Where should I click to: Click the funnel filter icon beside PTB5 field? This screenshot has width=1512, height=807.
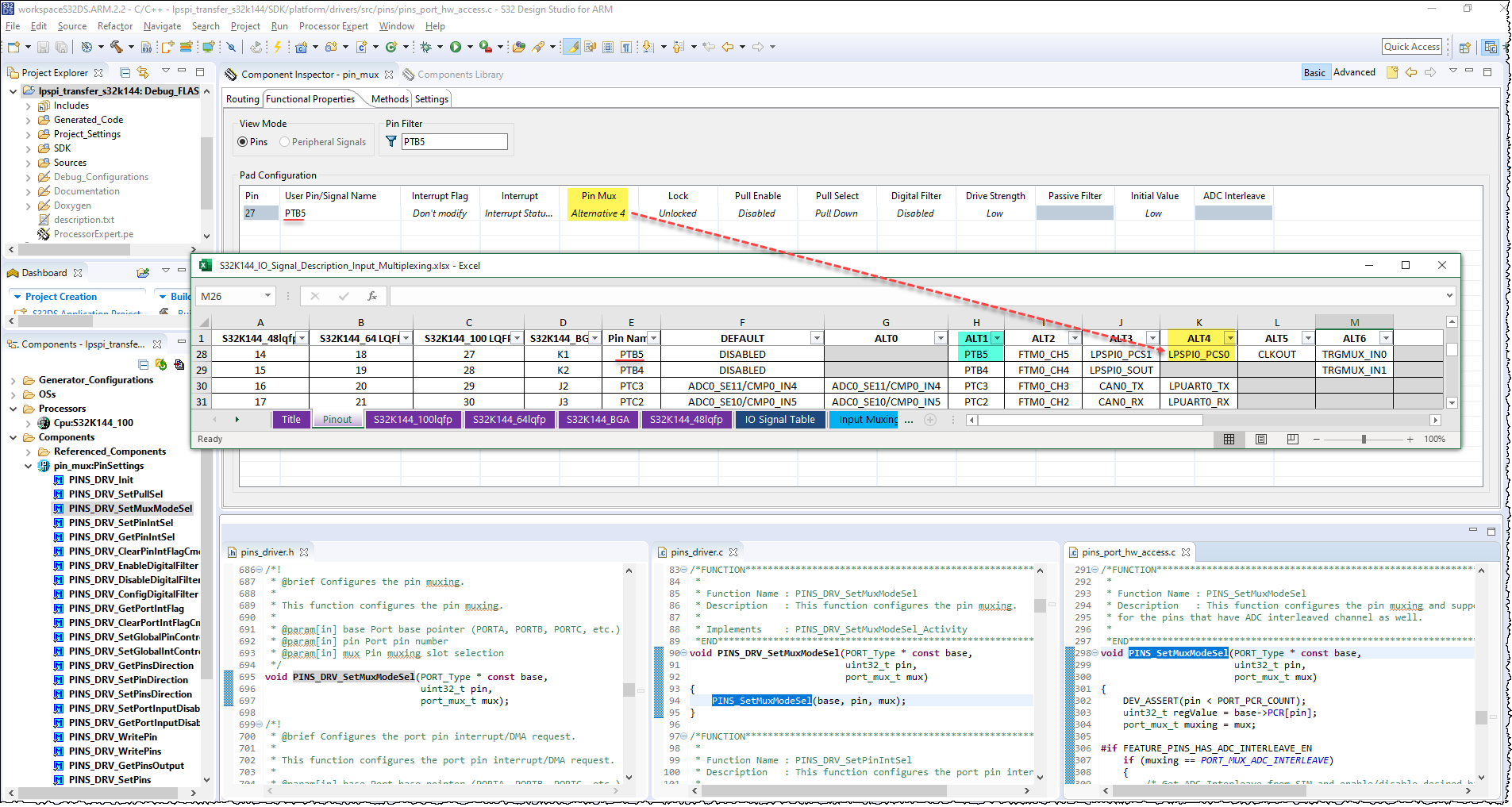(391, 140)
